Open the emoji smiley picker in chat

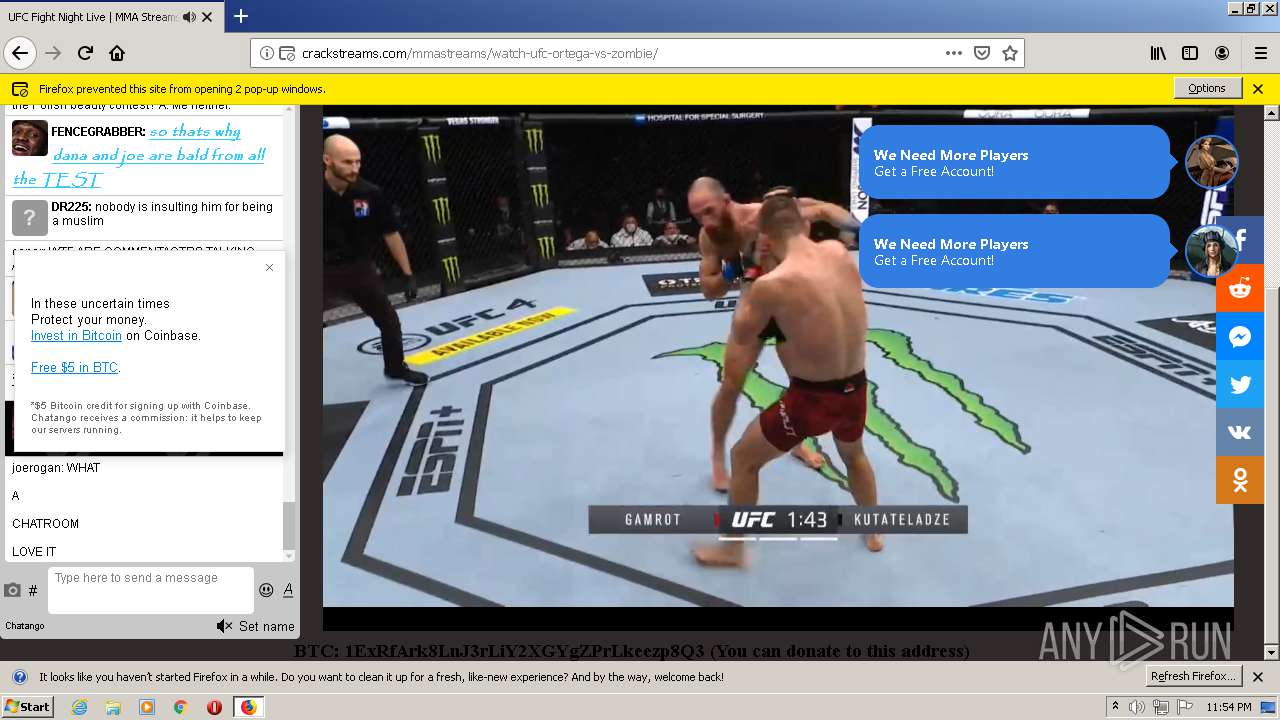(266, 590)
